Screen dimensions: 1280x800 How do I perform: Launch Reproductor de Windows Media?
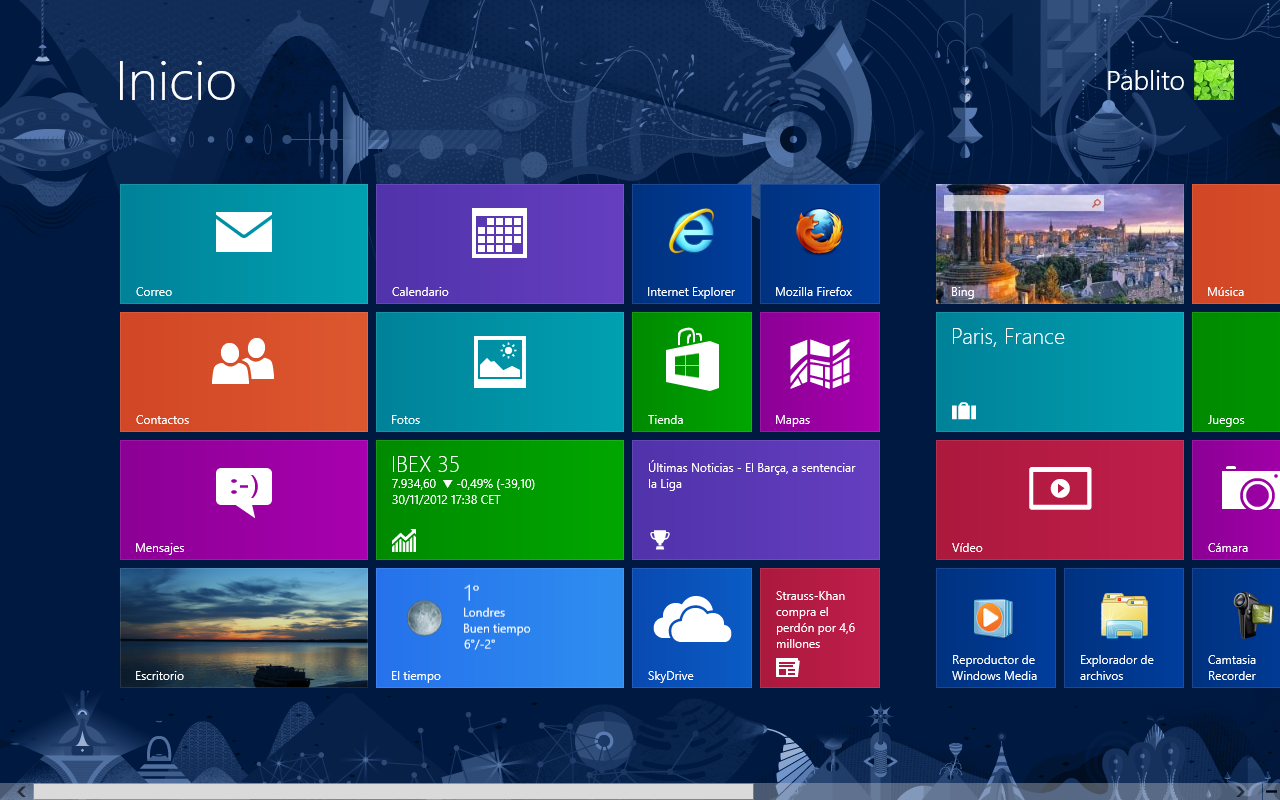[996, 628]
